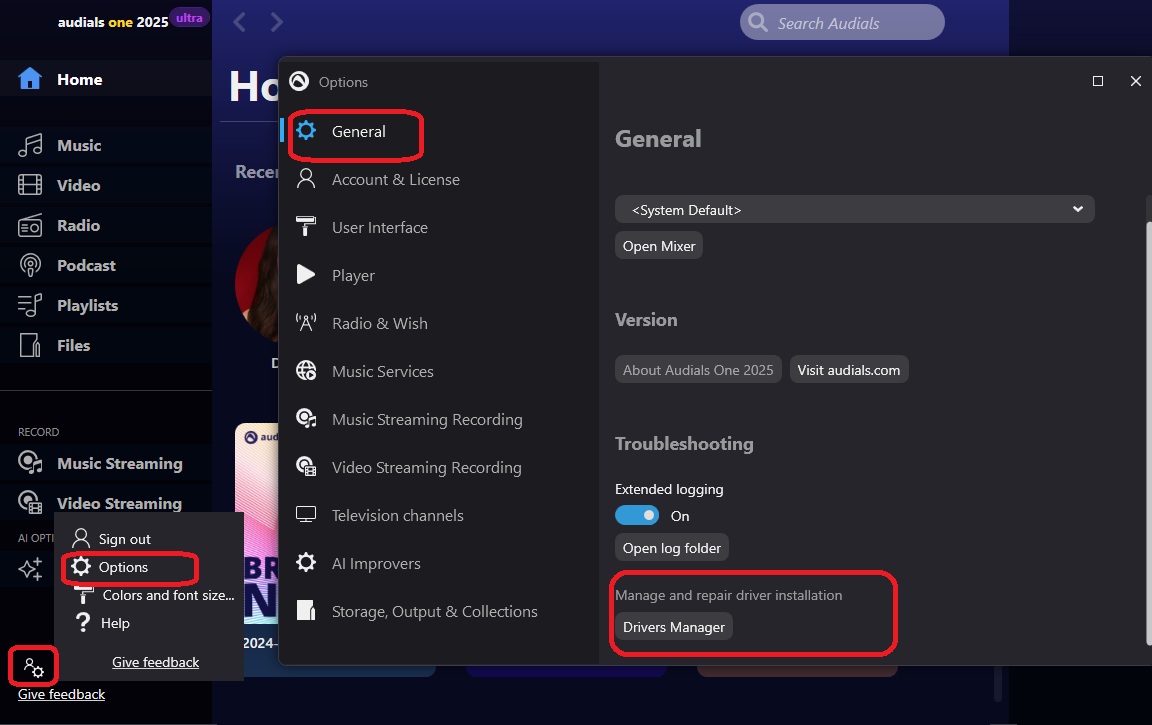Click the Radio & Wish antenna icon
This screenshot has height=725, width=1152.
pos(306,322)
